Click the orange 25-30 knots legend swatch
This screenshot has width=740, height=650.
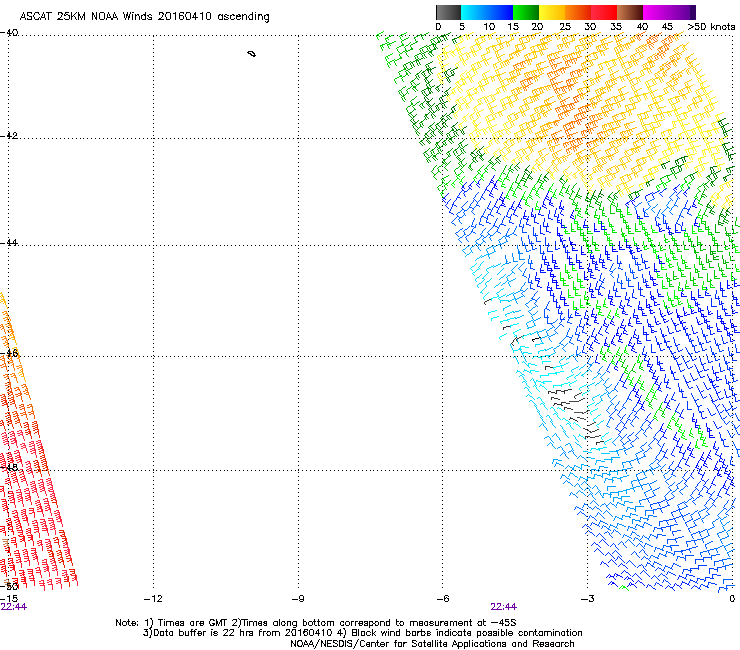pos(578,12)
